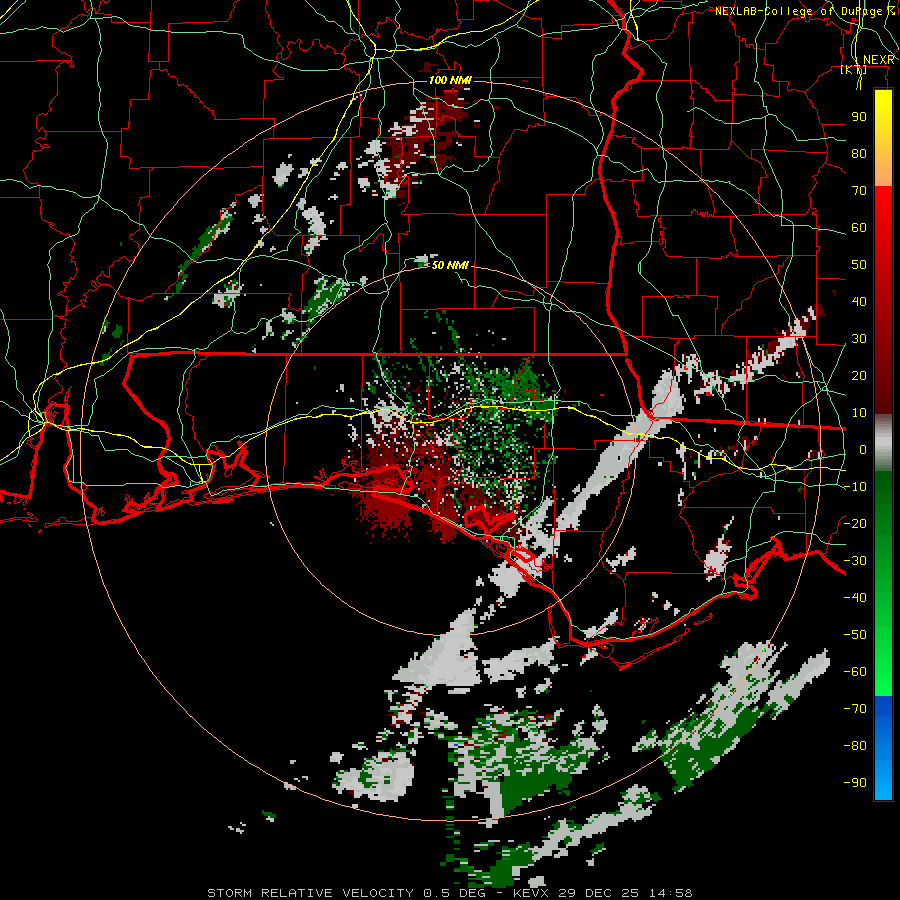Click the -50 value on velocity scale

click(855, 635)
